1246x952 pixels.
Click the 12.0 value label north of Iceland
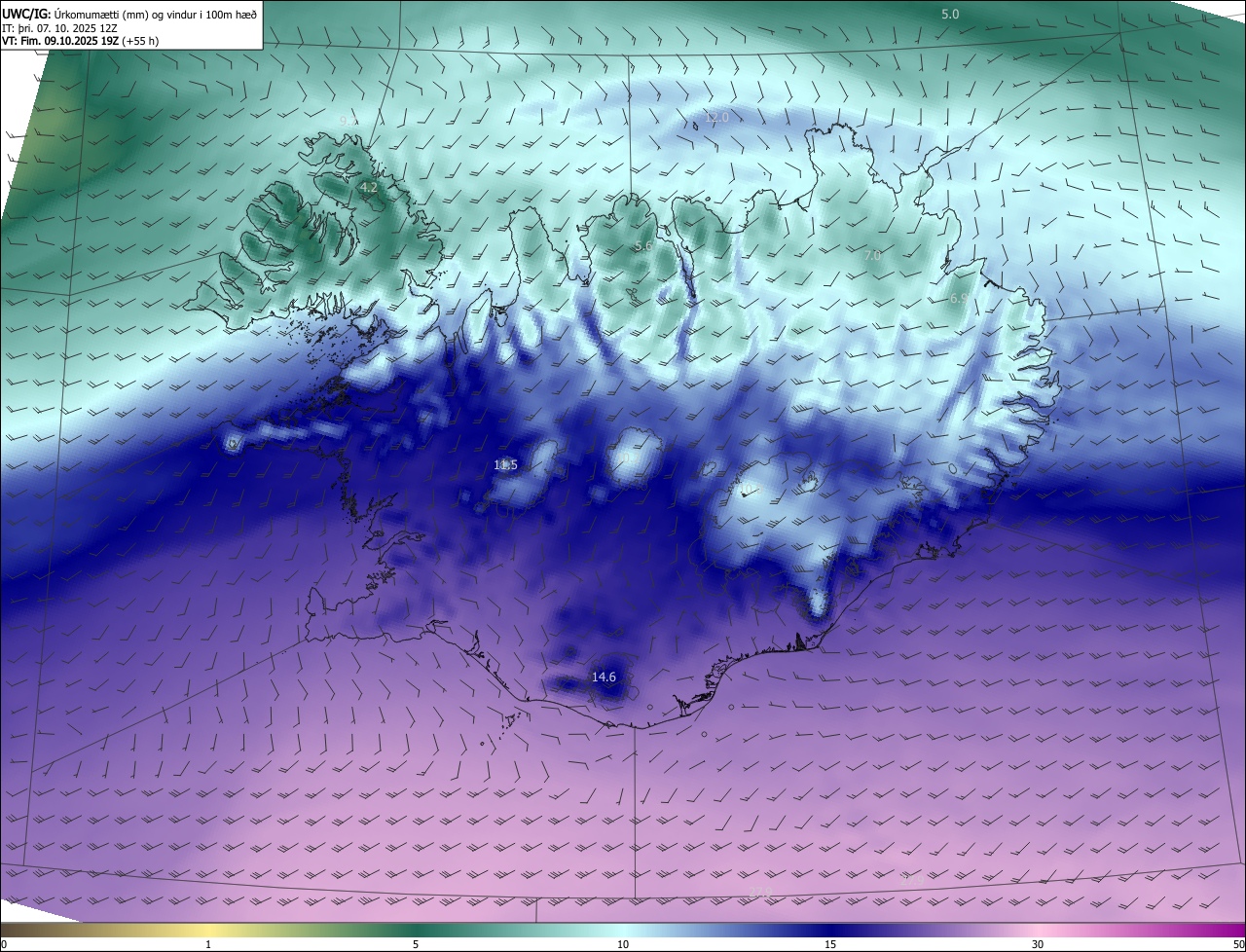716,118
